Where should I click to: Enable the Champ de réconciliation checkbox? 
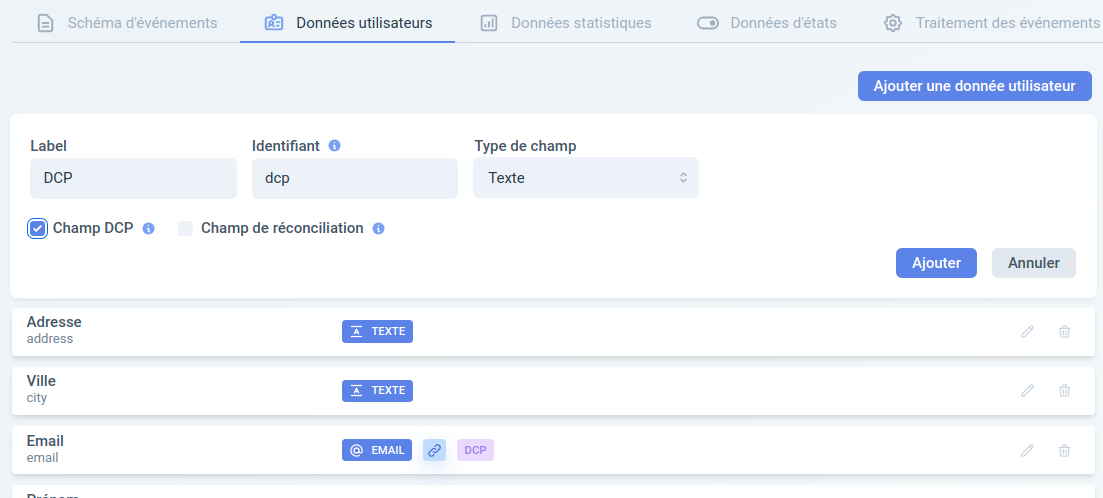point(185,229)
